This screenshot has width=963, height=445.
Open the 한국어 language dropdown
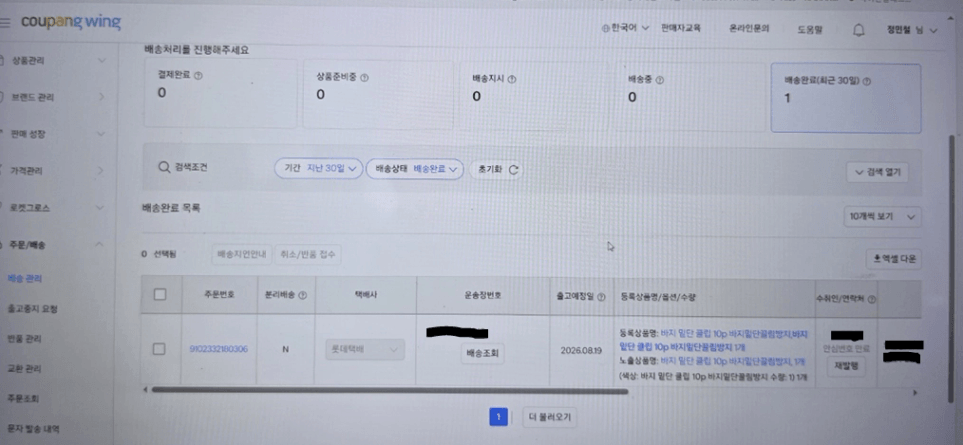[x=626, y=28]
